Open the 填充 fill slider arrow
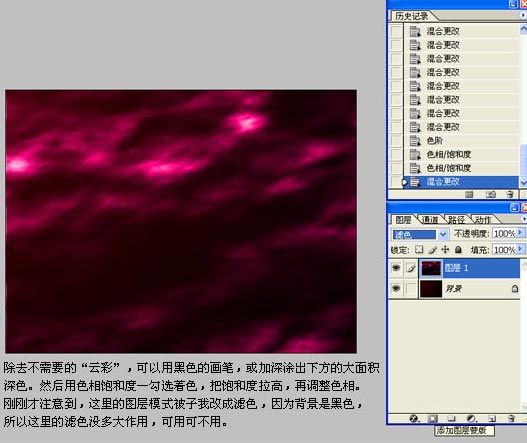The image size is (527, 443). [x=520, y=249]
